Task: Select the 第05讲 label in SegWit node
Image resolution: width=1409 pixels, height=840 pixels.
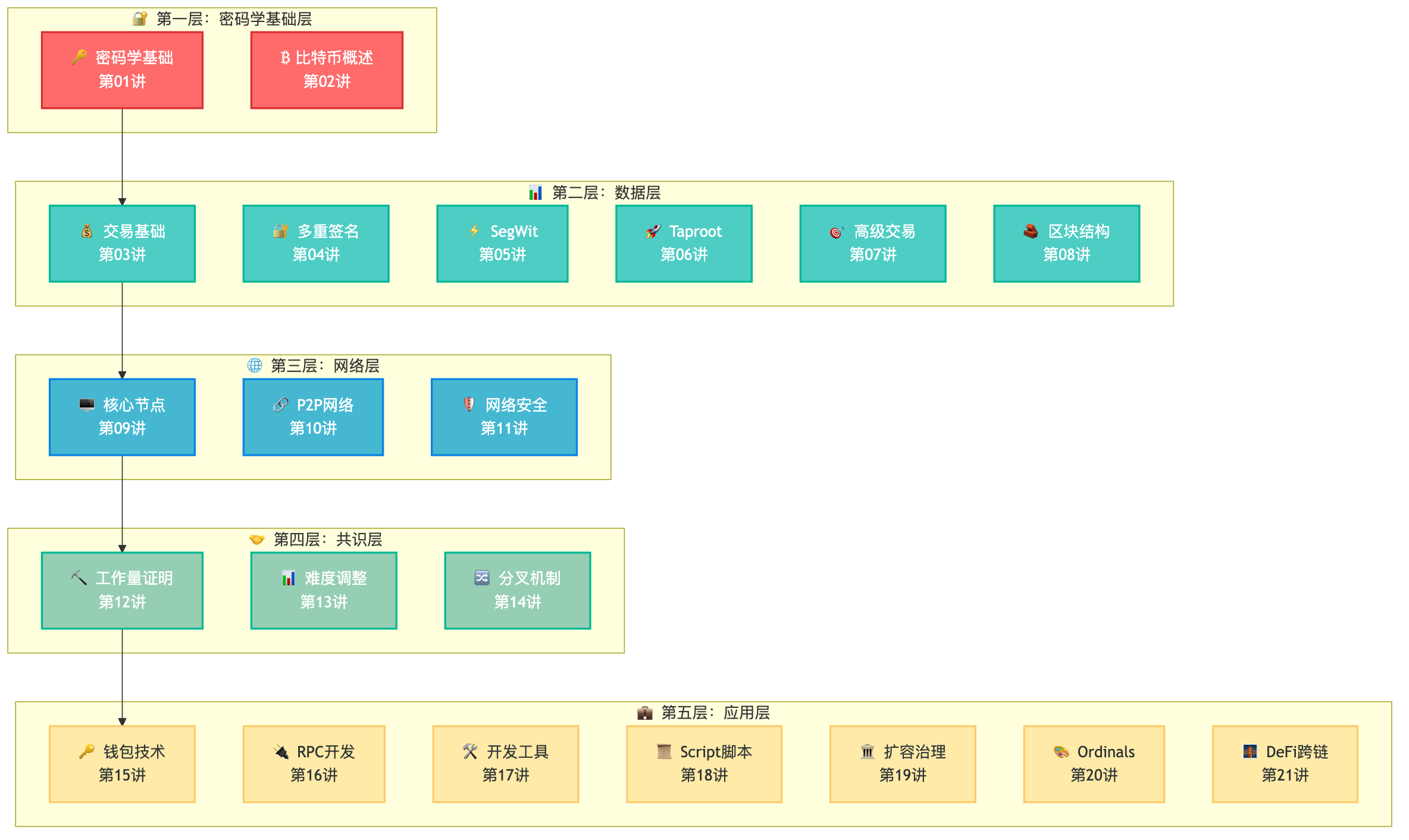Action: (502, 254)
